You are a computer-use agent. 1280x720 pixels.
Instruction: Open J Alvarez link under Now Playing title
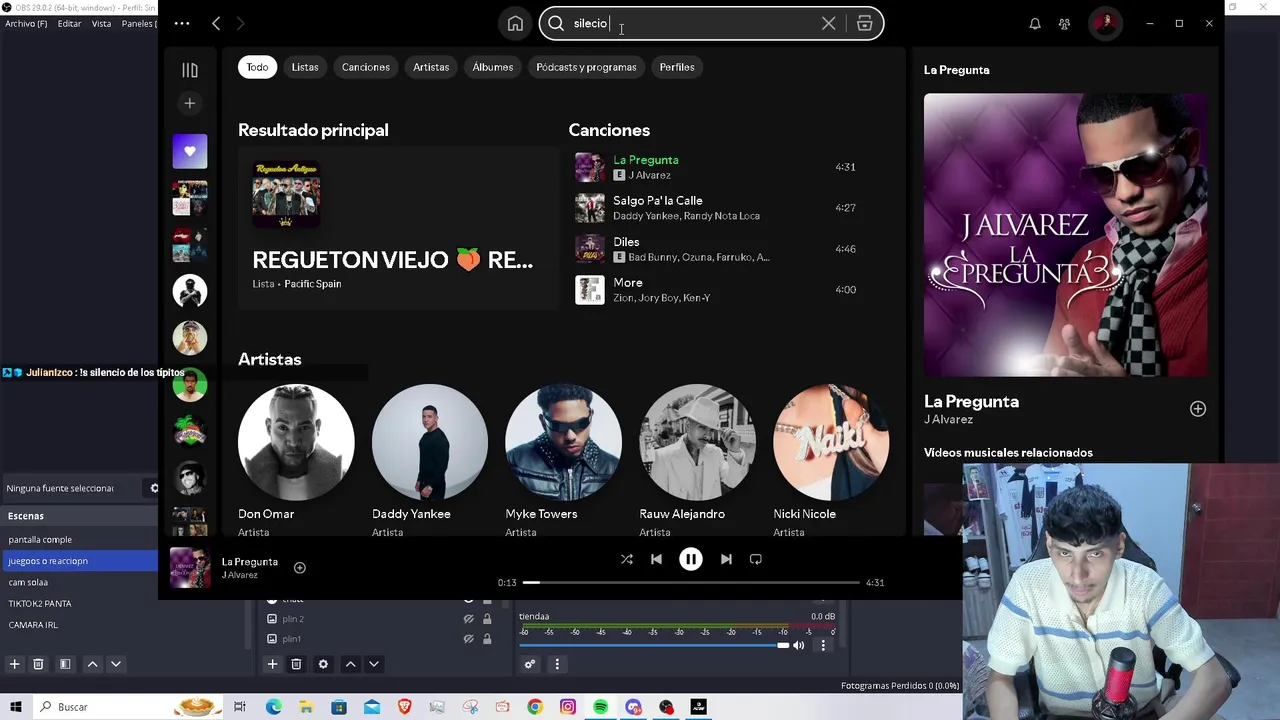[x=948, y=420]
